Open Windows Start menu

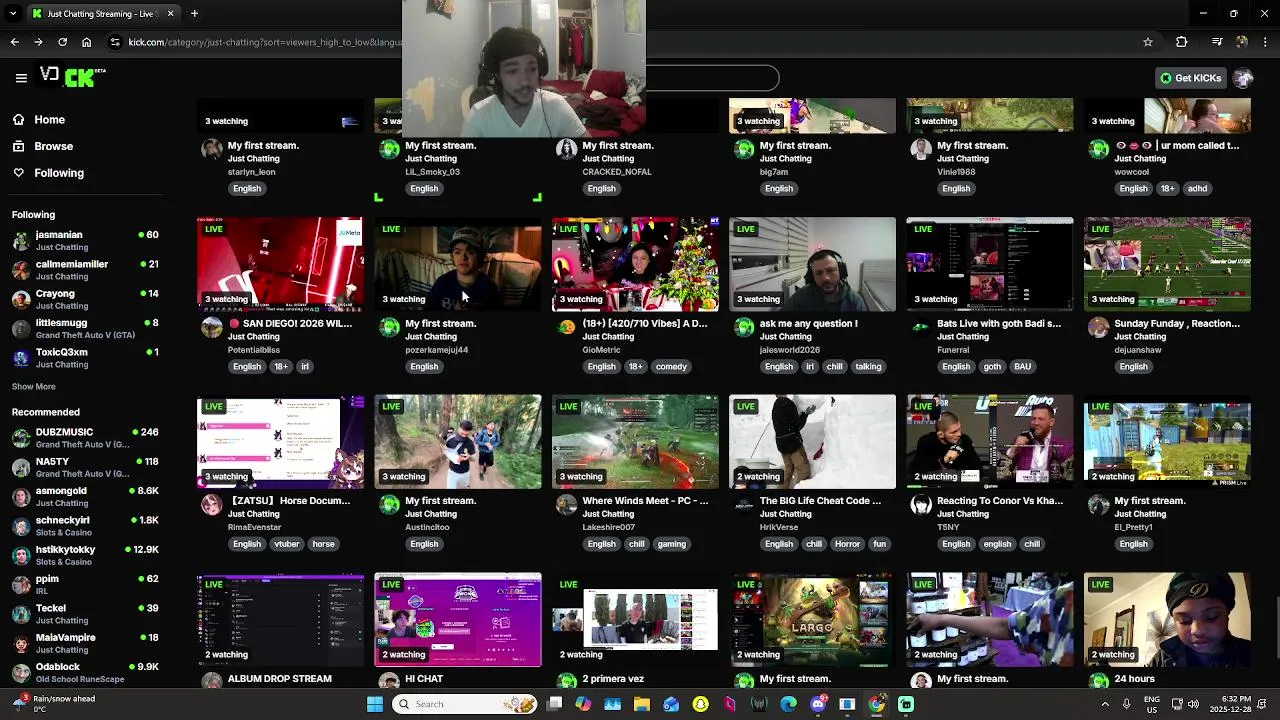(x=375, y=704)
